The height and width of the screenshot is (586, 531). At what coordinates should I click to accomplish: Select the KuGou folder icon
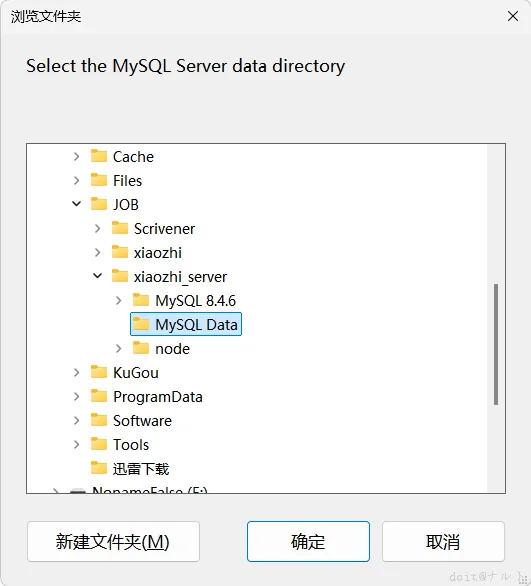click(99, 372)
